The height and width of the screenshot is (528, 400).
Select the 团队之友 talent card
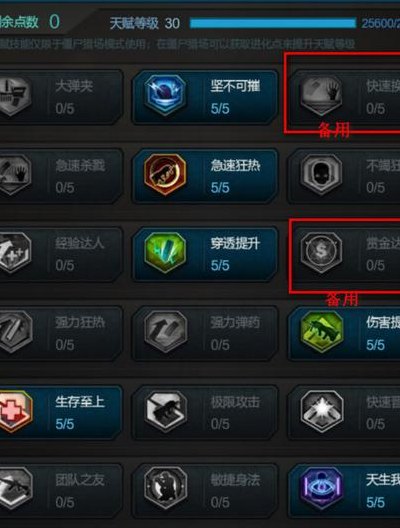point(61,491)
